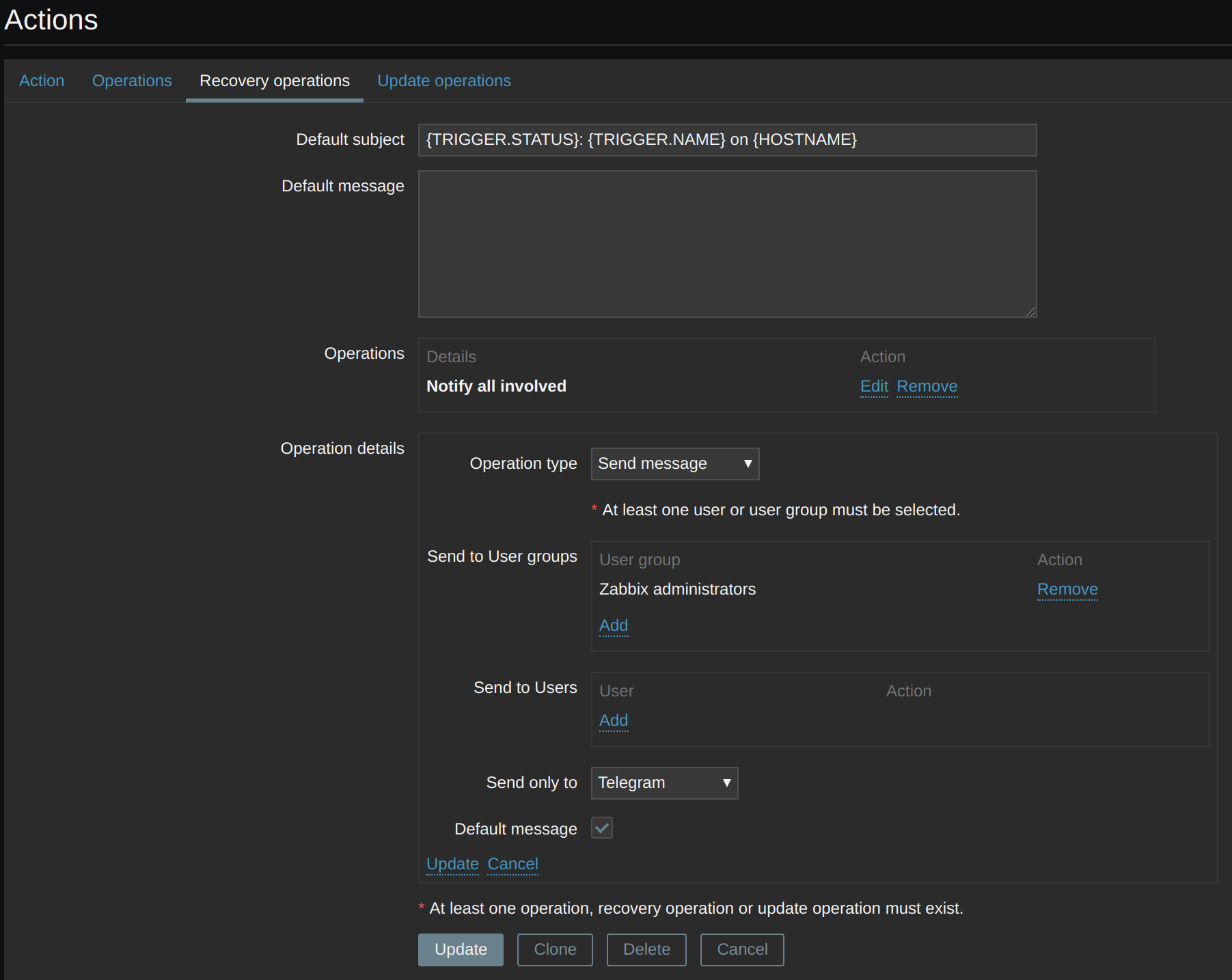Expand the Operation type dropdown
This screenshot has width=1232, height=980.
674,464
